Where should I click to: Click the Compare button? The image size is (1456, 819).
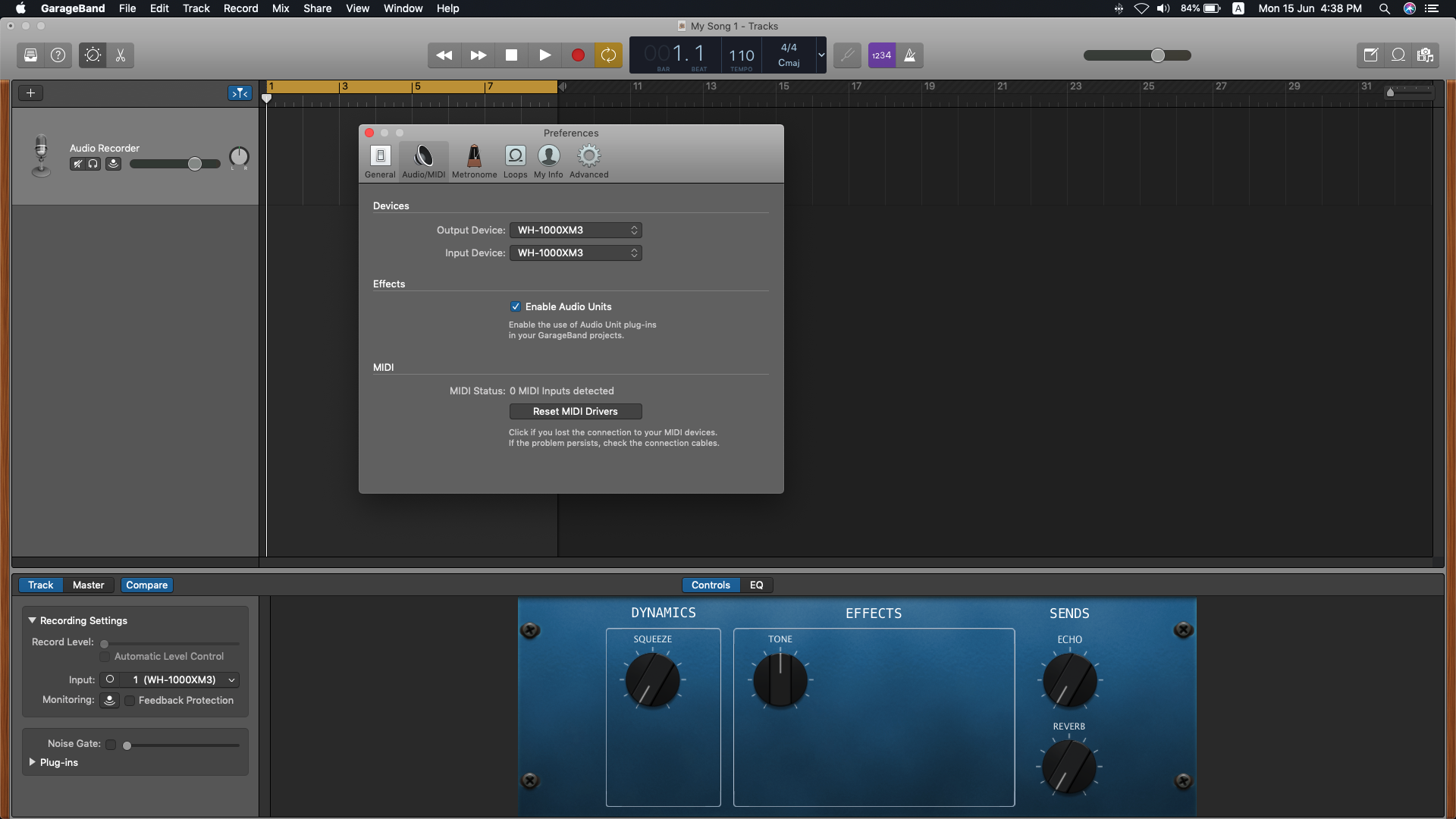click(x=146, y=585)
